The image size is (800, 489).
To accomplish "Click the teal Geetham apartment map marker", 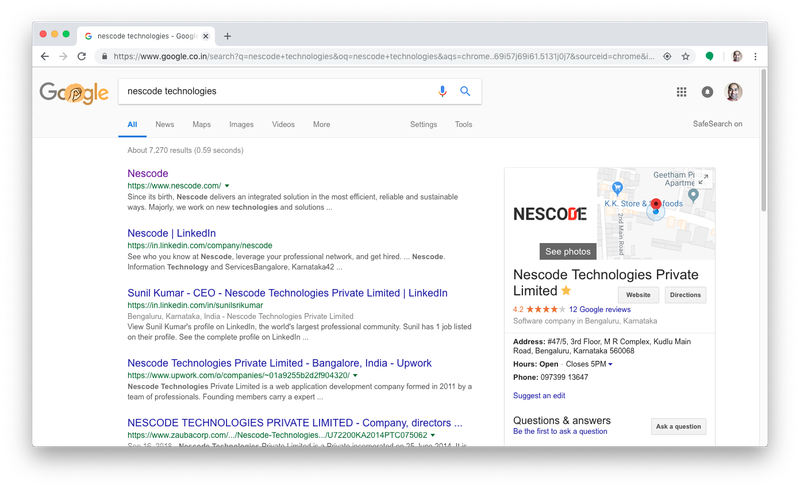I will [693, 195].
